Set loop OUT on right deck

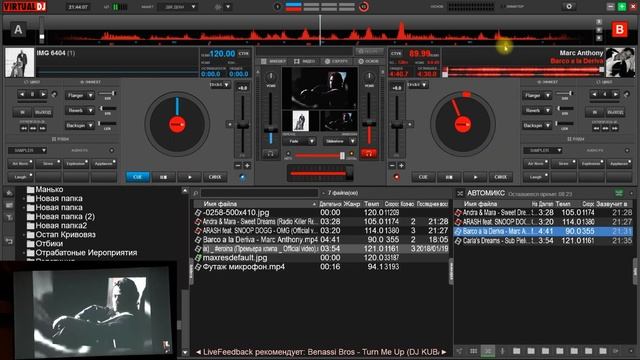(x=615, y=112)
